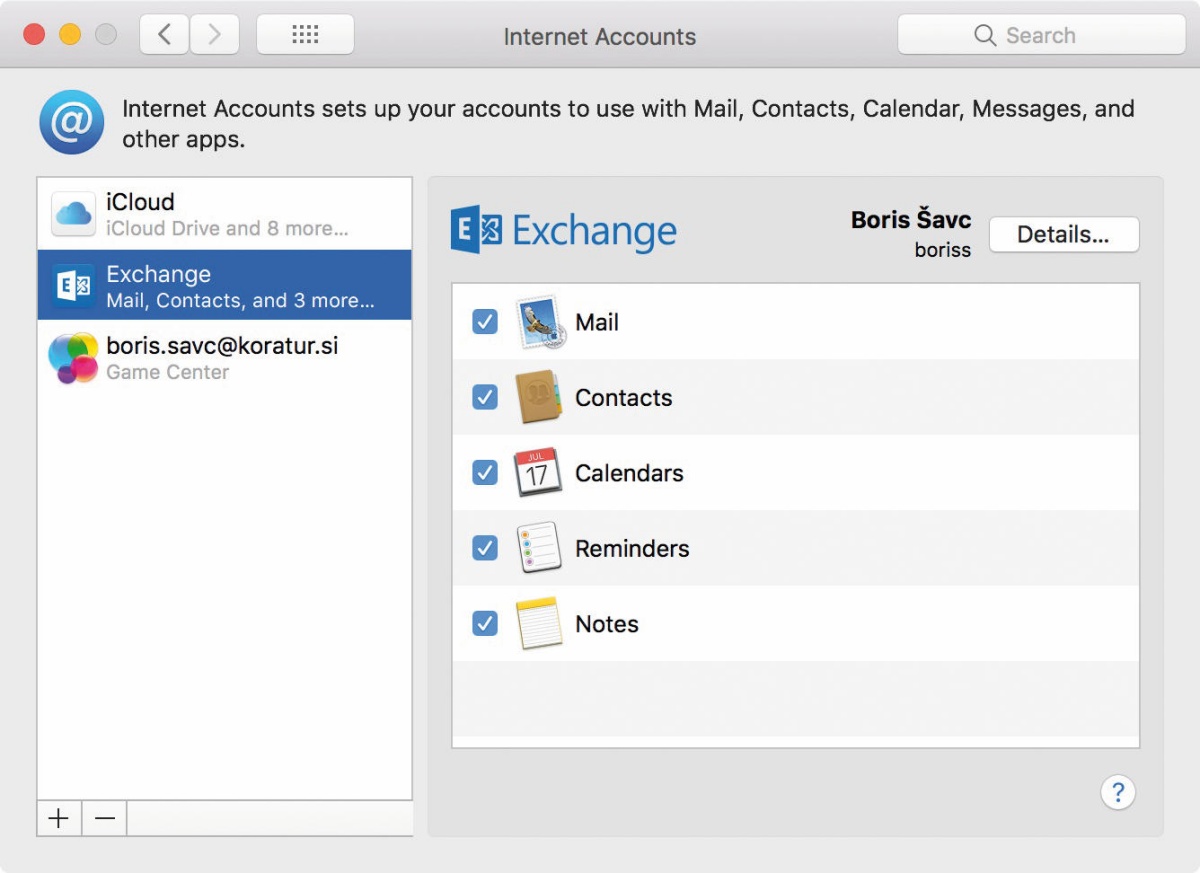
Task: Click the Reminders list icon
Action: tap(539, 548)
